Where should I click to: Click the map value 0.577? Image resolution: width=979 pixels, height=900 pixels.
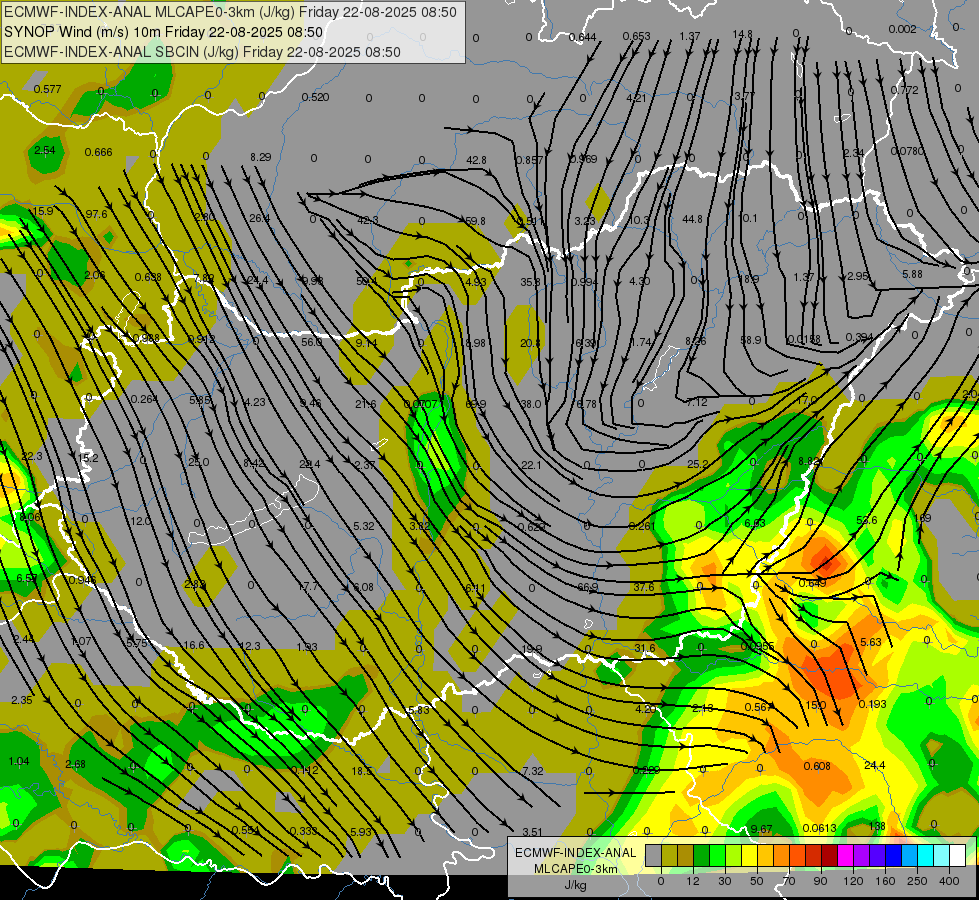(x=47, y=89)
